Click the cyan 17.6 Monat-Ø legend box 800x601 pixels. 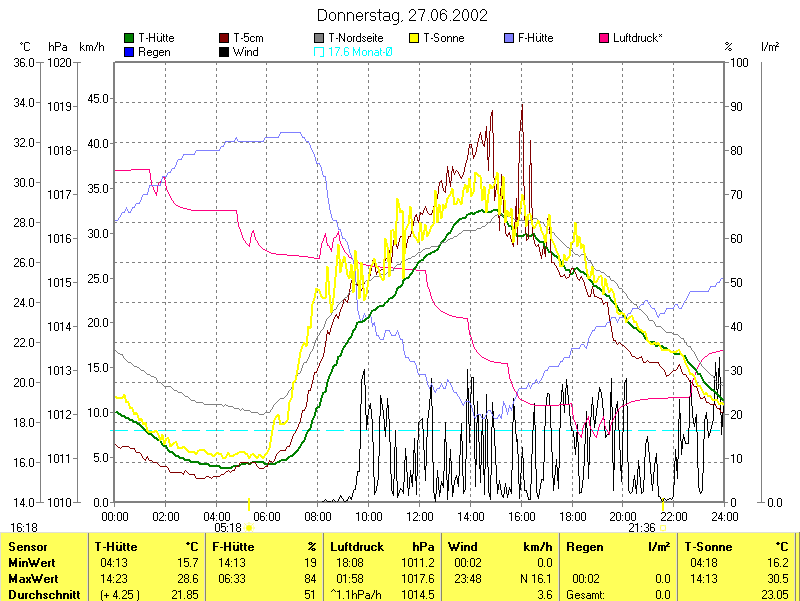319,51
